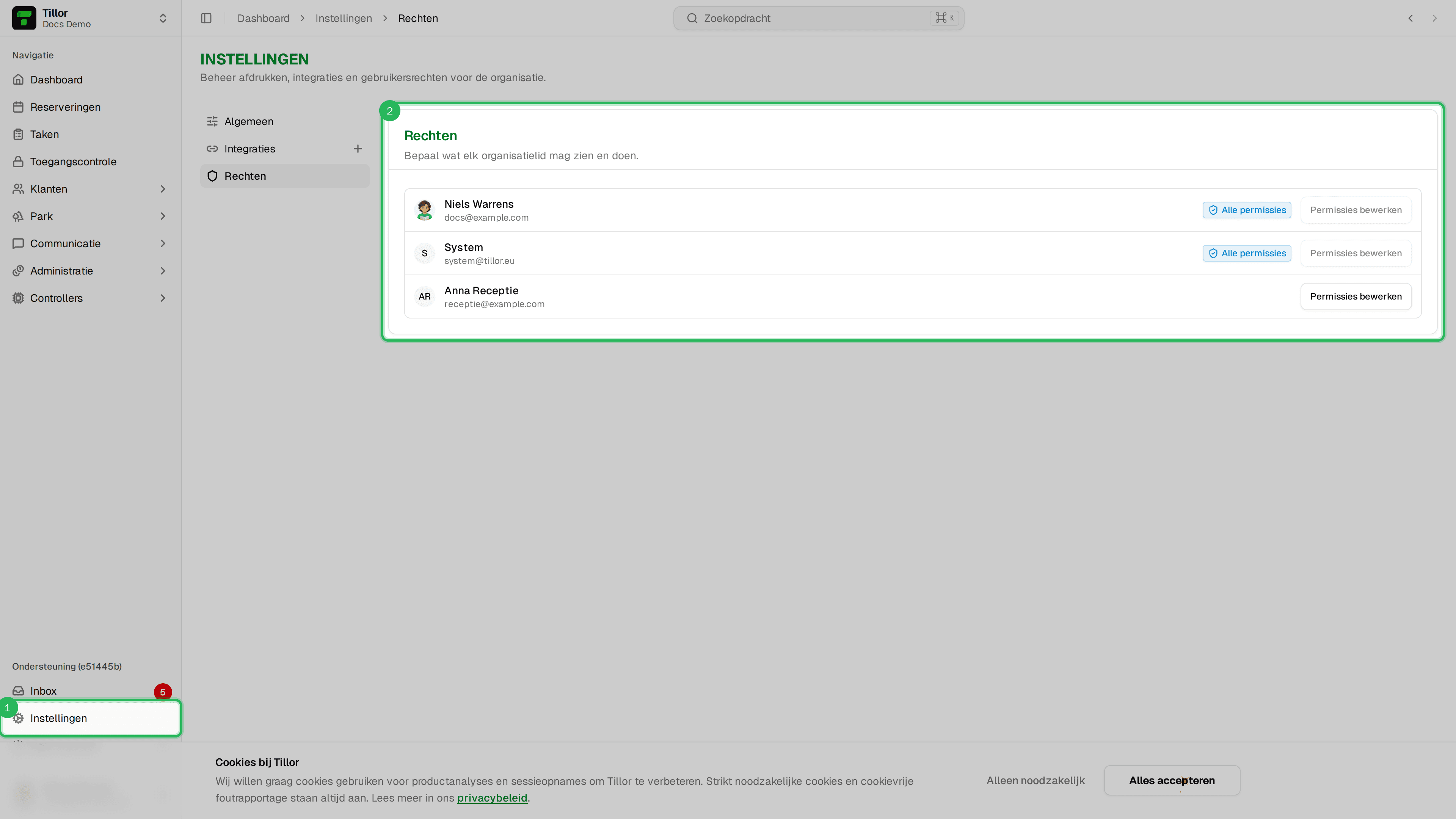Viewport: 1456px width, 819px height.
Task: Click the Integraties link icon
Action: tap(212, 149)
